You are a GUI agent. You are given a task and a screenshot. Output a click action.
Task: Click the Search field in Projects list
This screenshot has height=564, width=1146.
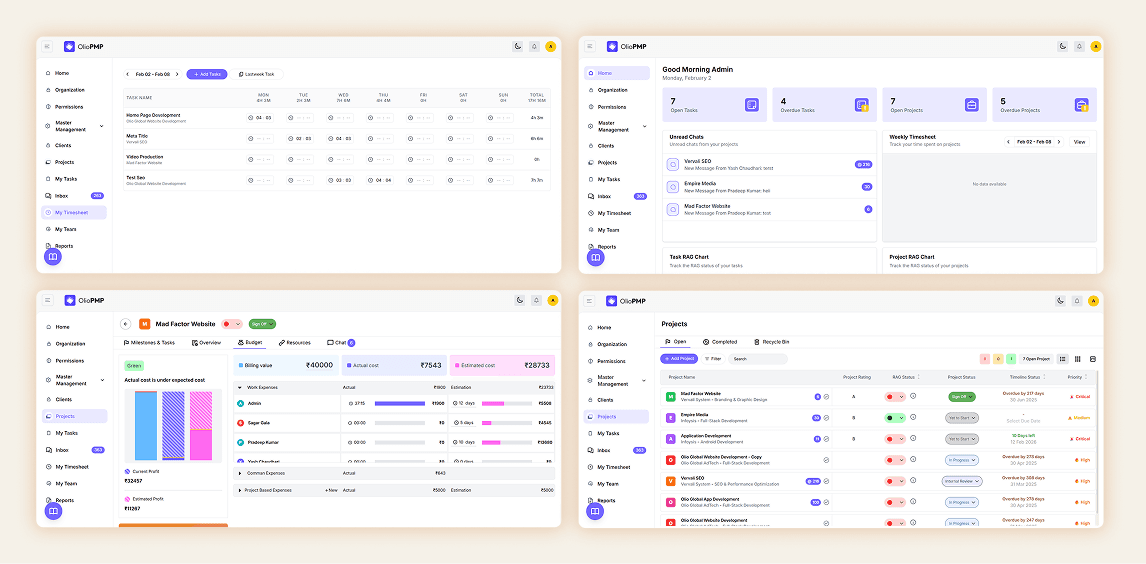757,359
